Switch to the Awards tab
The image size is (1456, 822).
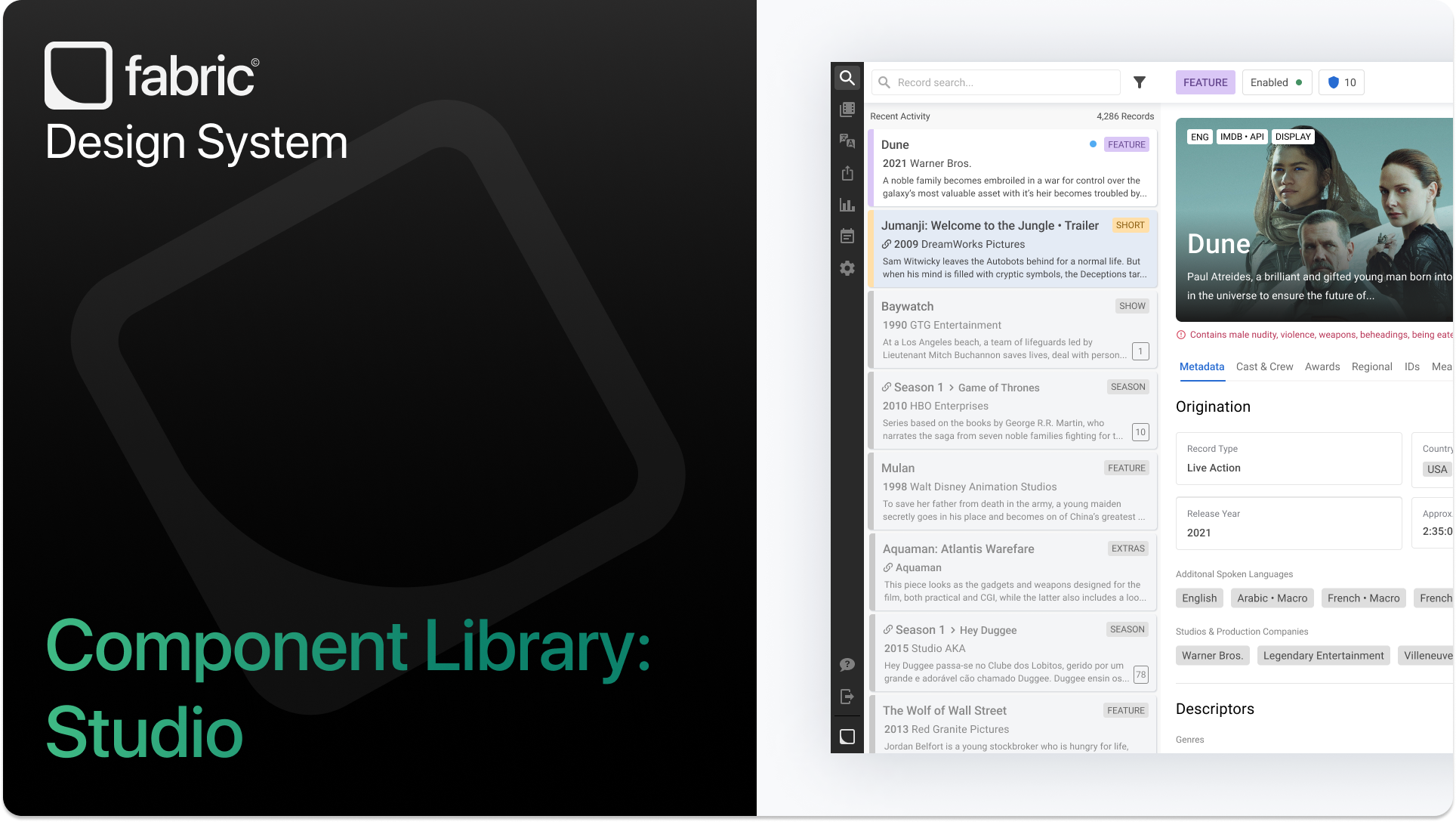pos(1322,366)
